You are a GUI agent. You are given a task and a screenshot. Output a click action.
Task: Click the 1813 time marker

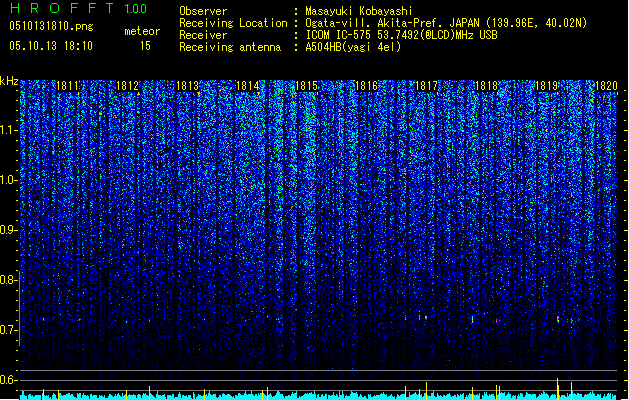(x=188, y=86)
